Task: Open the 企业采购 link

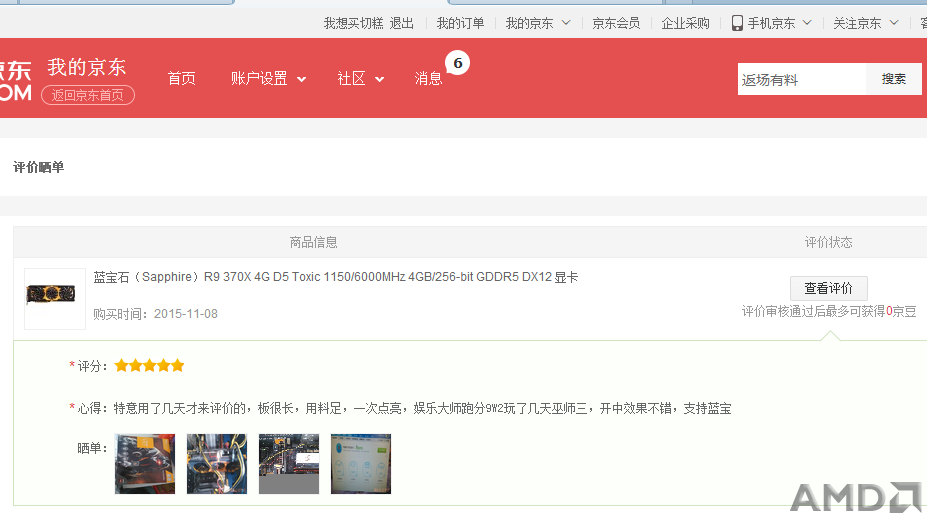Action: coord(685,23)
